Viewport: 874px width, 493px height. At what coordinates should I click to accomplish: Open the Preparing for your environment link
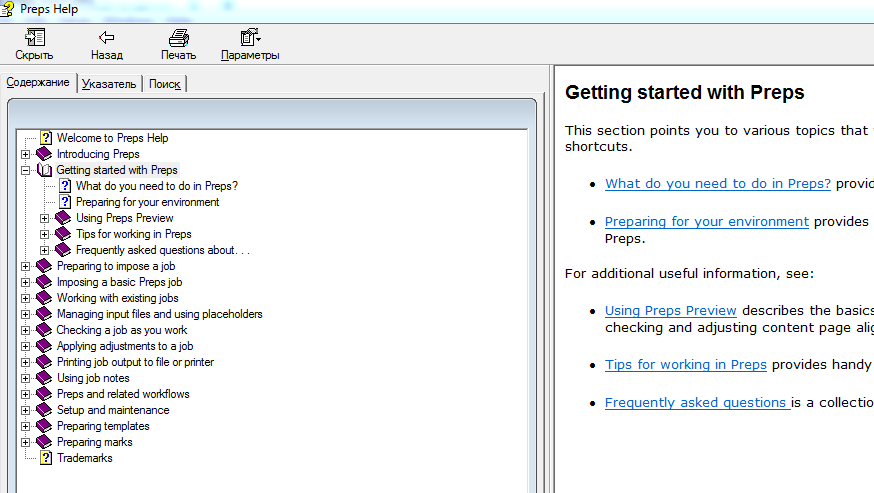707,221
